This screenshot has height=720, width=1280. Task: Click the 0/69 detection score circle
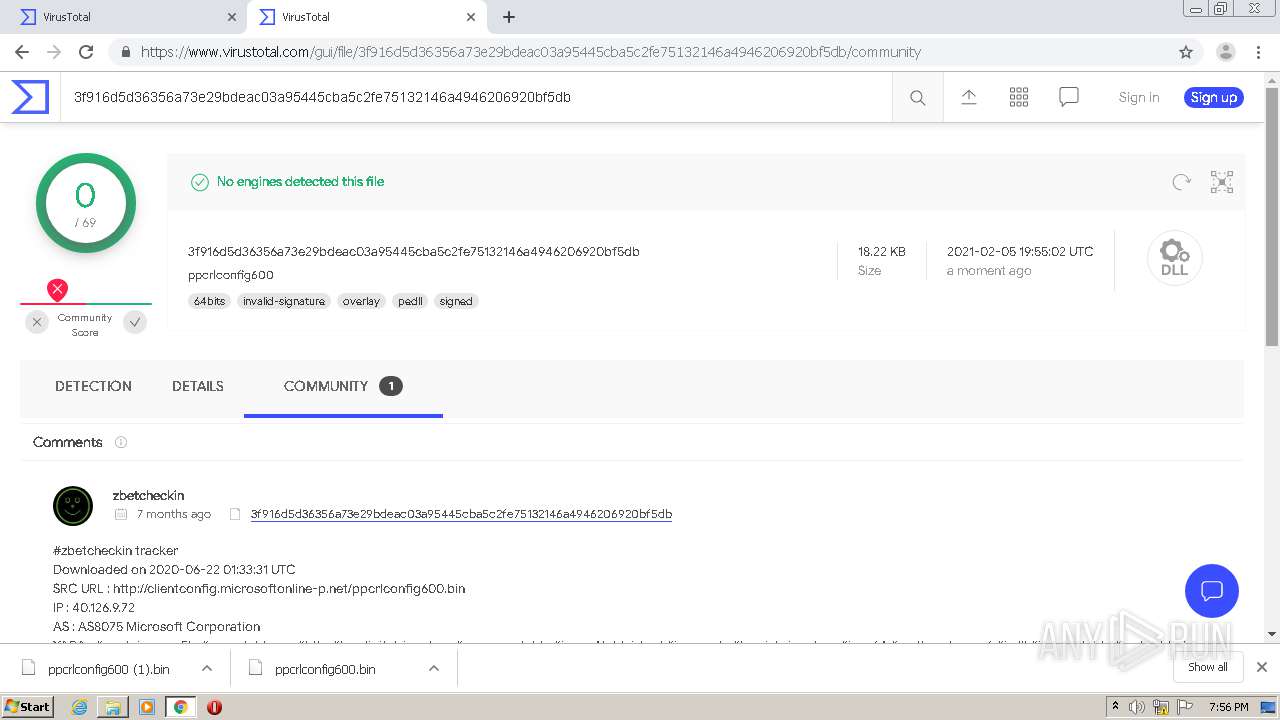coord(86,203)
